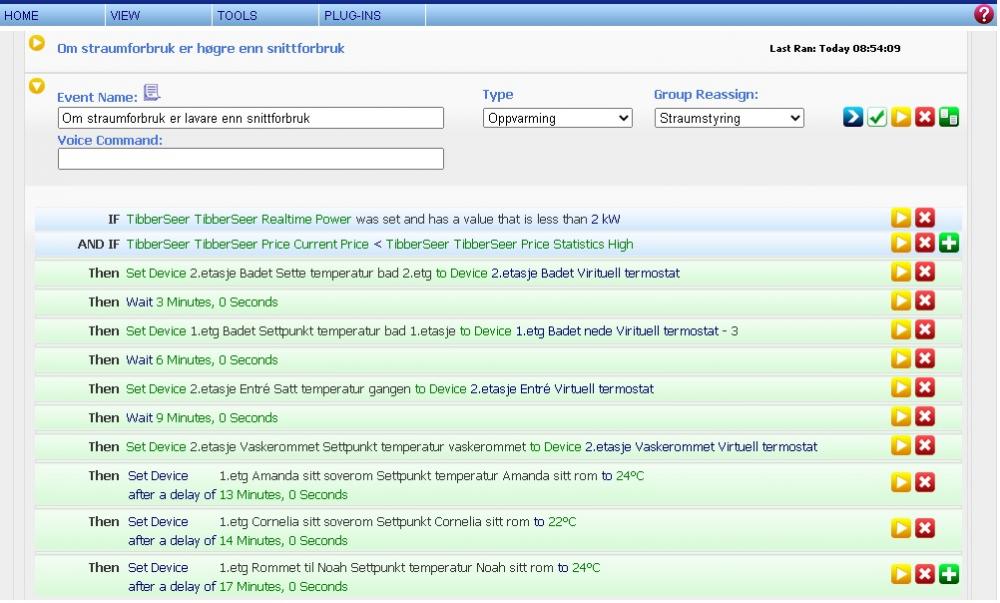Viewport: 1000px width, 603px height.
Task: Open the TOOLS menu
Action: click(236, 16)
